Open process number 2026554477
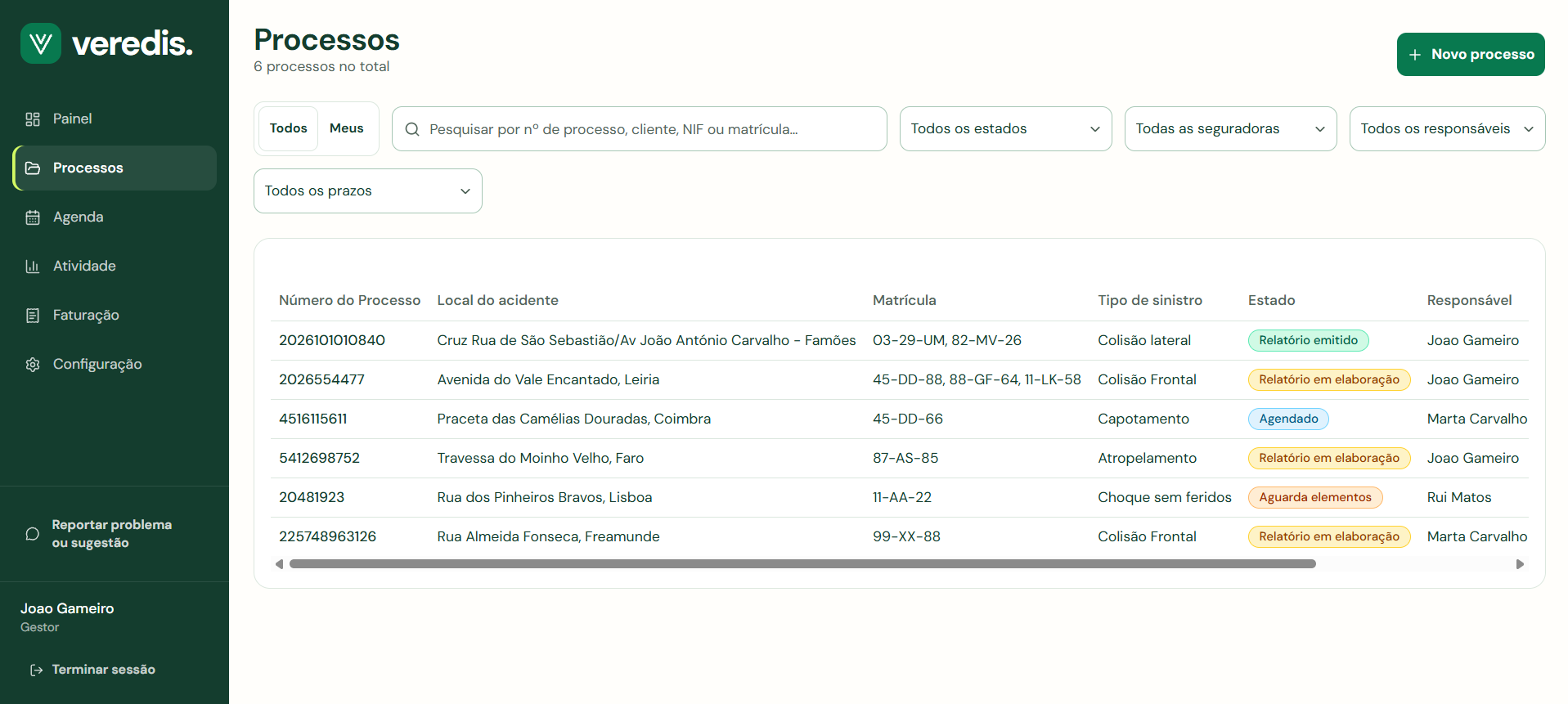The width and height of the screenshot is (1568, 704). [321, 380]
